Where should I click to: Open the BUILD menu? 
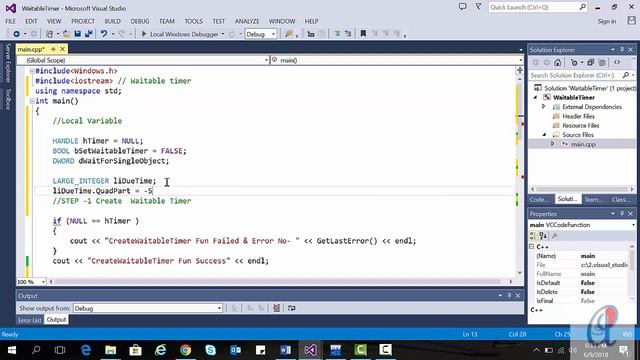coord(112,21)
